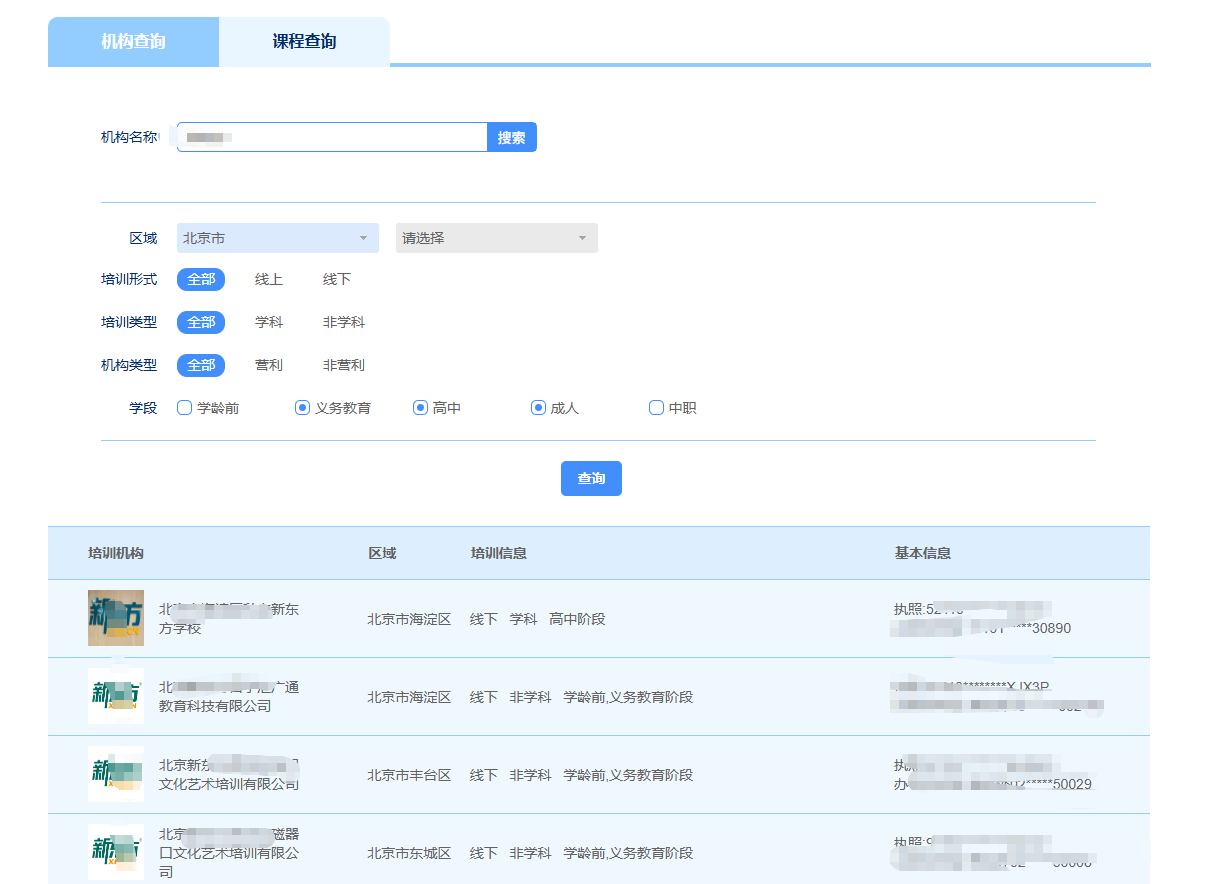The width and height of the screenshot is (1216, 884).
Task: Select 非营利 institution type
Action: point(344,366)
